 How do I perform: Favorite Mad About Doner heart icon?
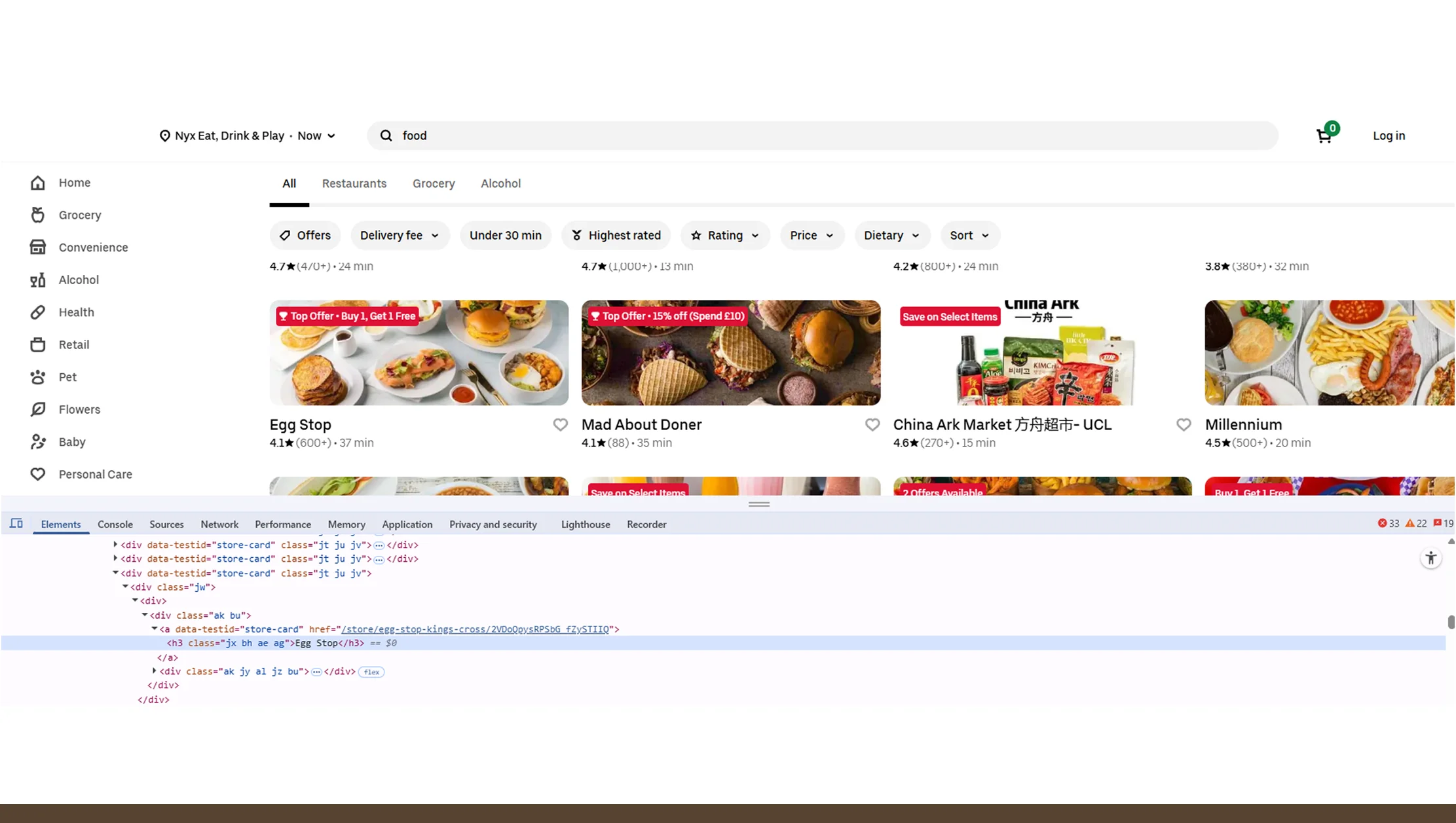point(872,425)
